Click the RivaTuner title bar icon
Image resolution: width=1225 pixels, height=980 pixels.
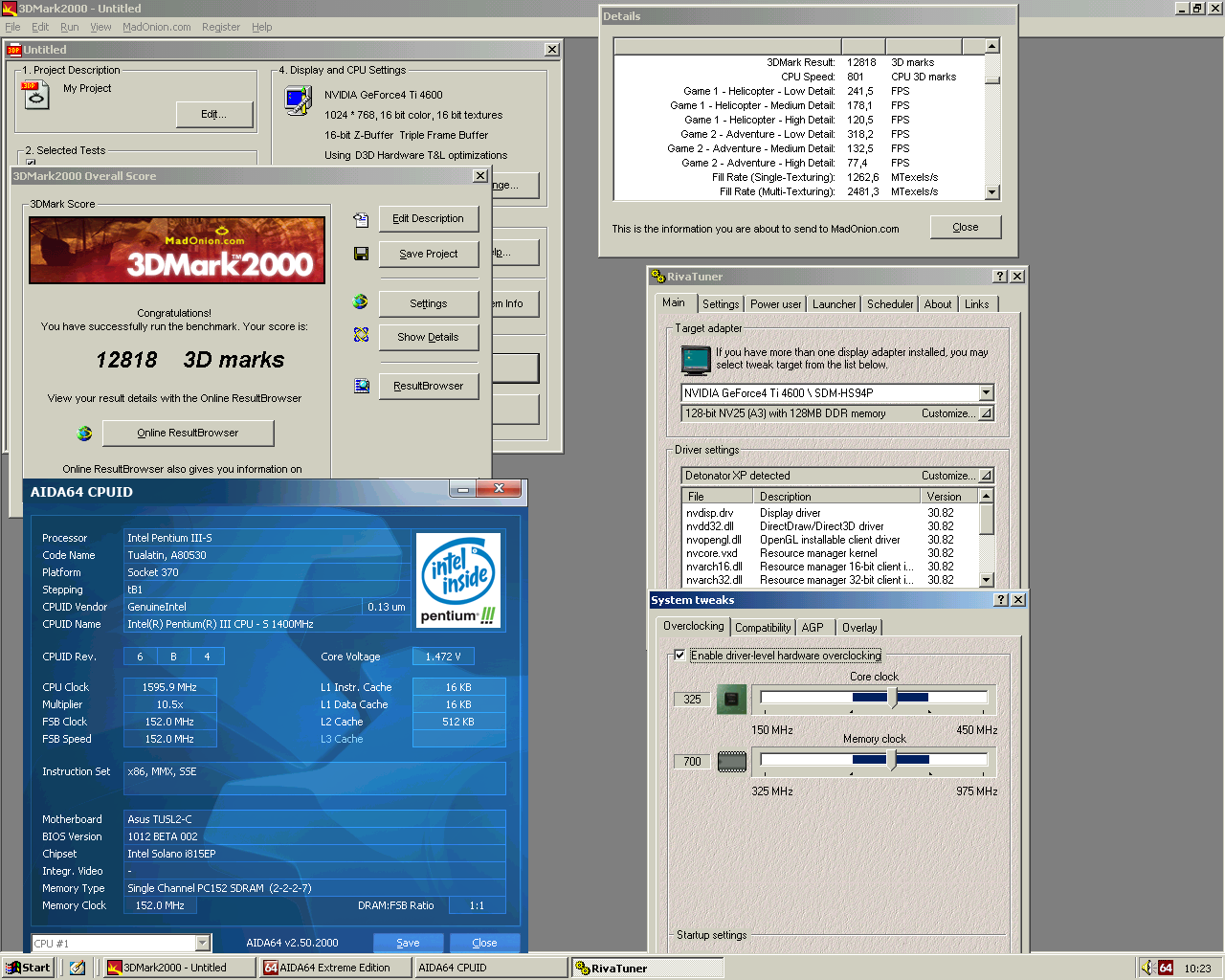657,277
